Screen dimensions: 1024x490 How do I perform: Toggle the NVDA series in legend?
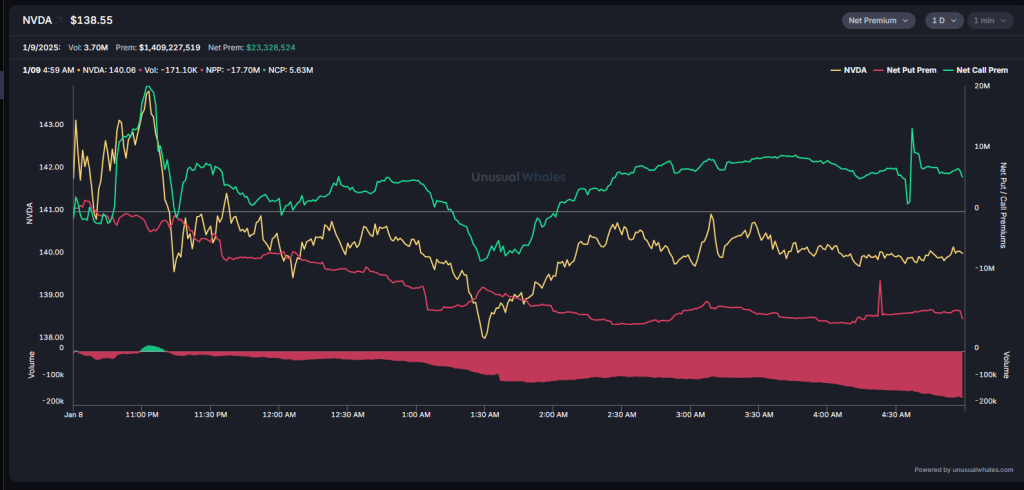849,71
